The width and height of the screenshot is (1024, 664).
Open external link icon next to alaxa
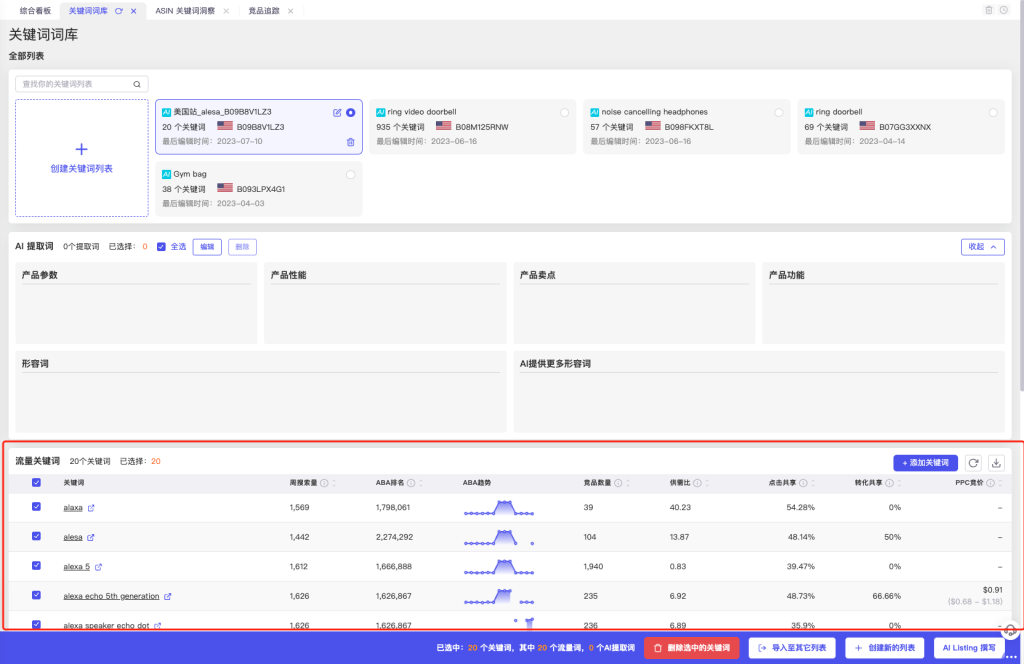(91, 508)
